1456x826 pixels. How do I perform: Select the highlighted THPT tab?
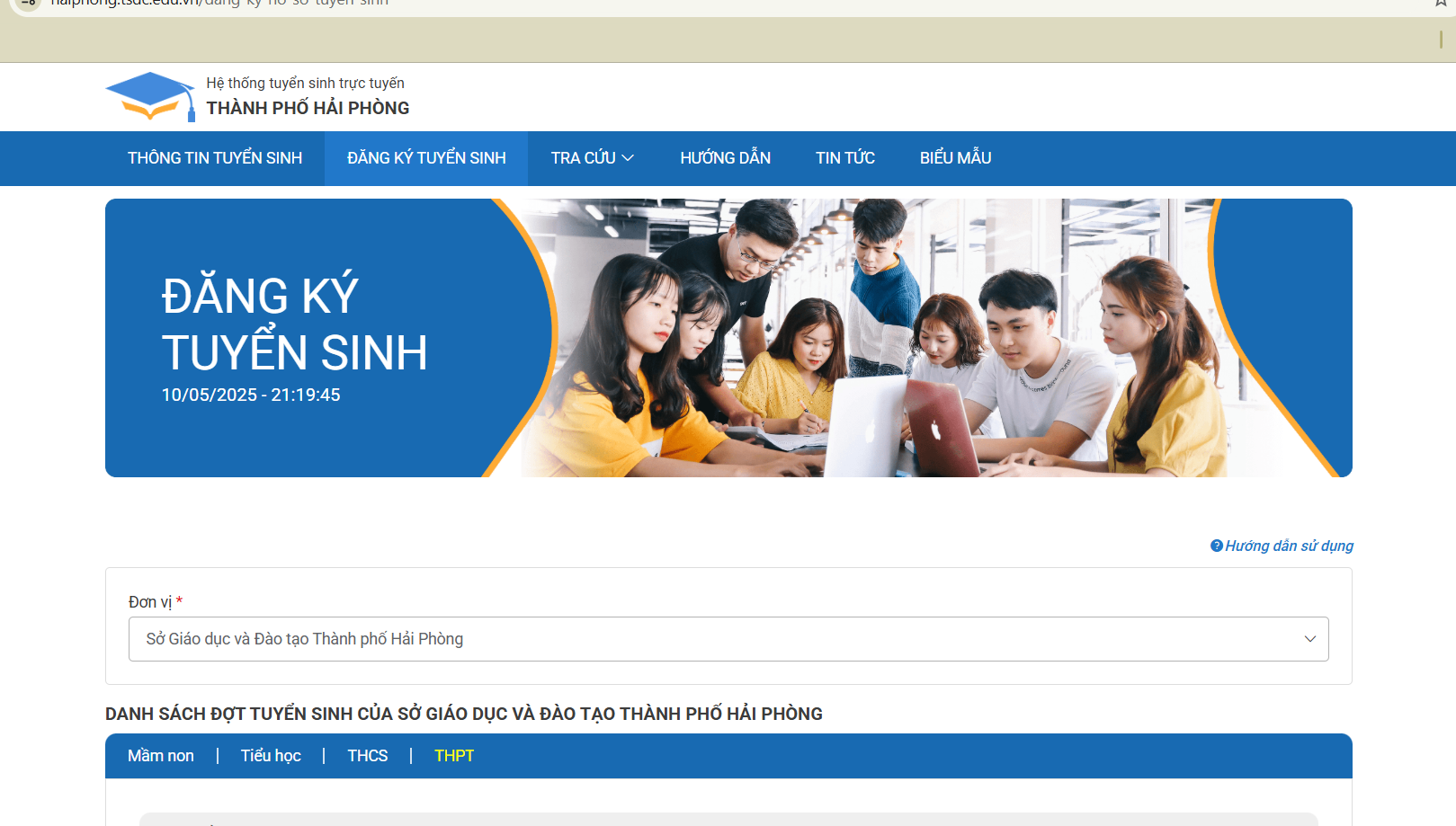coord(454,756)
